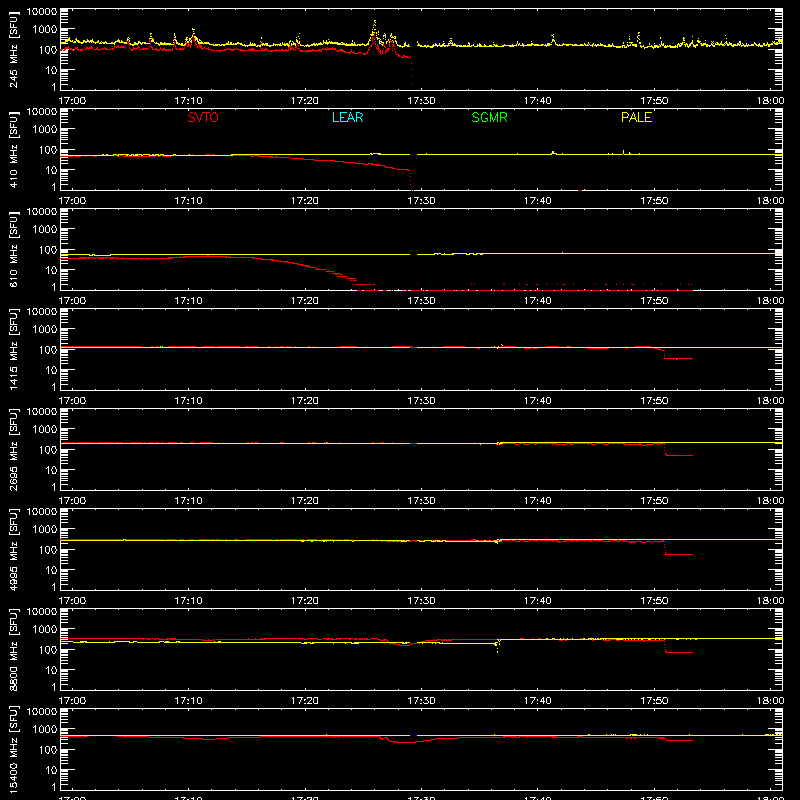Click the 18:00 time label under 410 MHz panel

pyautogui.click(x=770, y=201)
